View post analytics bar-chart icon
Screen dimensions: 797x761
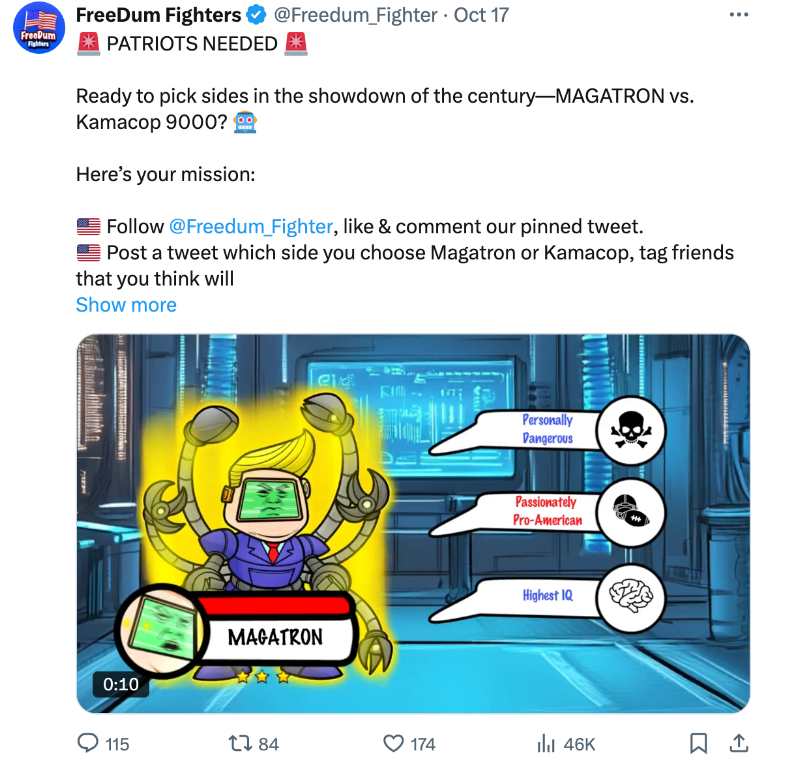coord(546,743)
